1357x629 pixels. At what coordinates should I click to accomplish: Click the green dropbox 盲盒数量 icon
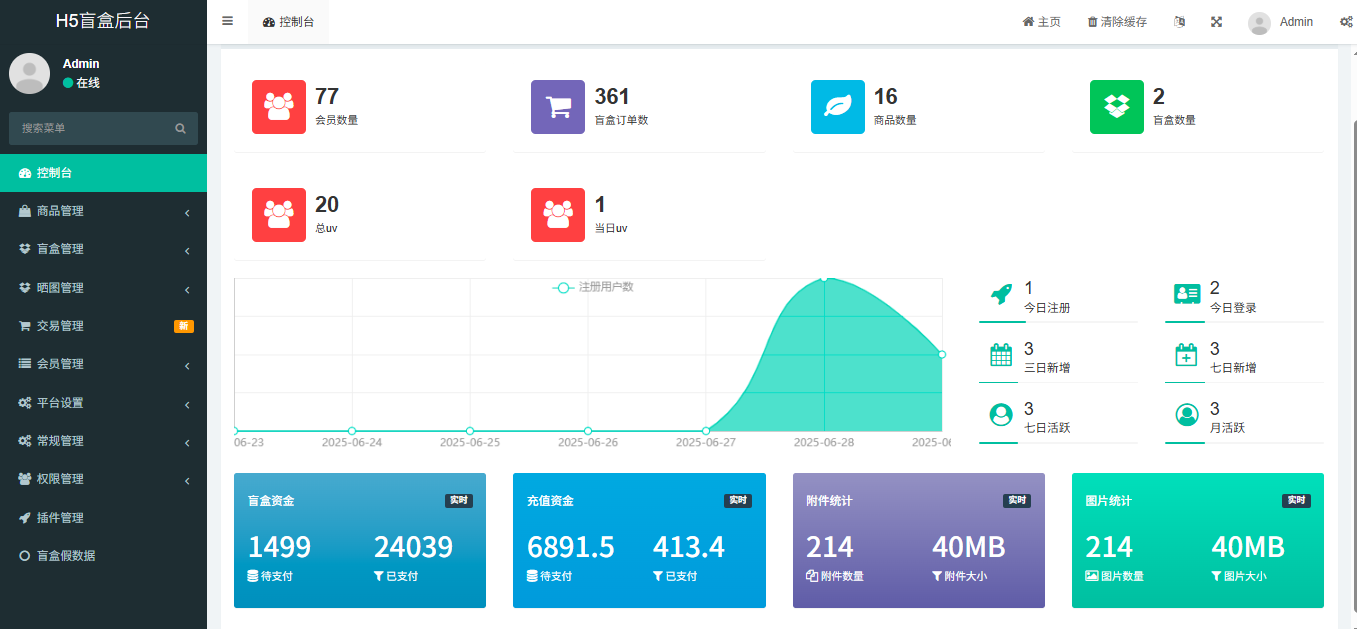click(x=1116, y=106)
